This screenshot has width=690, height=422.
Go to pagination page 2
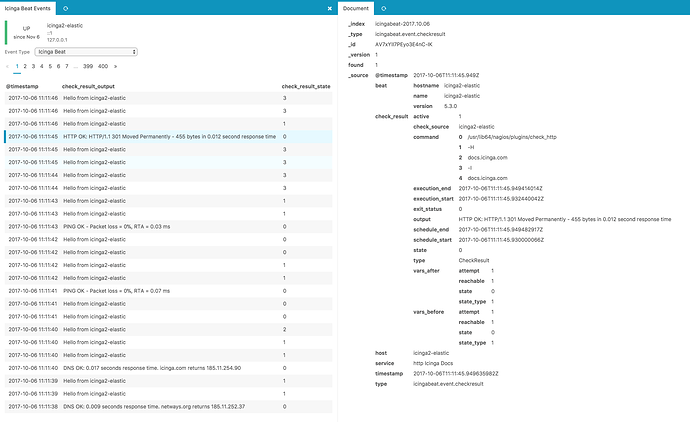pos(25,66)
